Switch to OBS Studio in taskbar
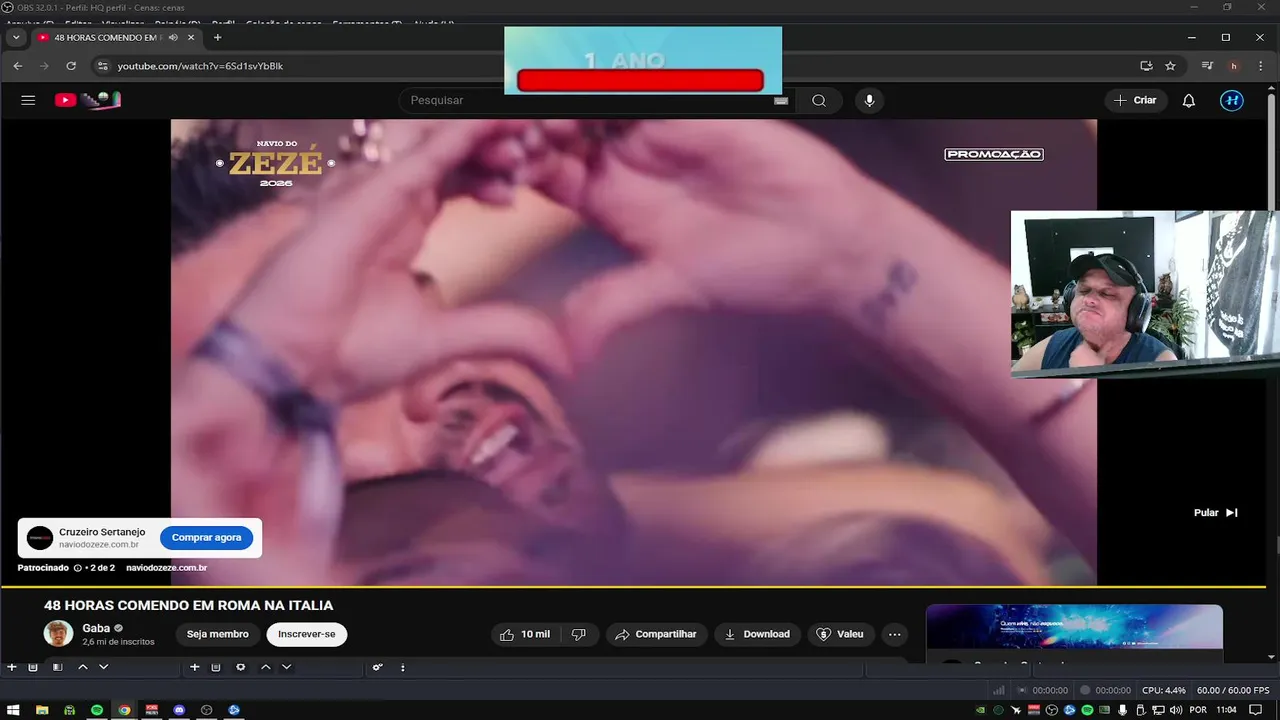 207,710
